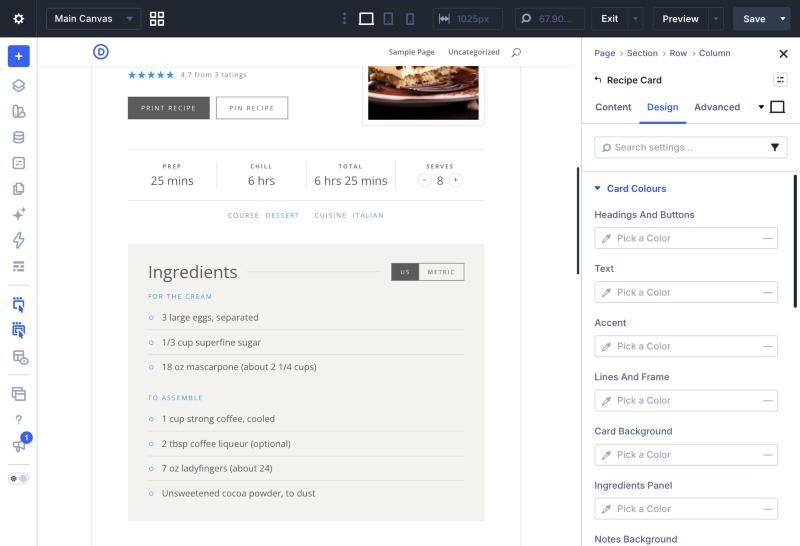Viewport: 800px width, 546px height.
Task: Select the US units toggle
Action: point(405,272)
